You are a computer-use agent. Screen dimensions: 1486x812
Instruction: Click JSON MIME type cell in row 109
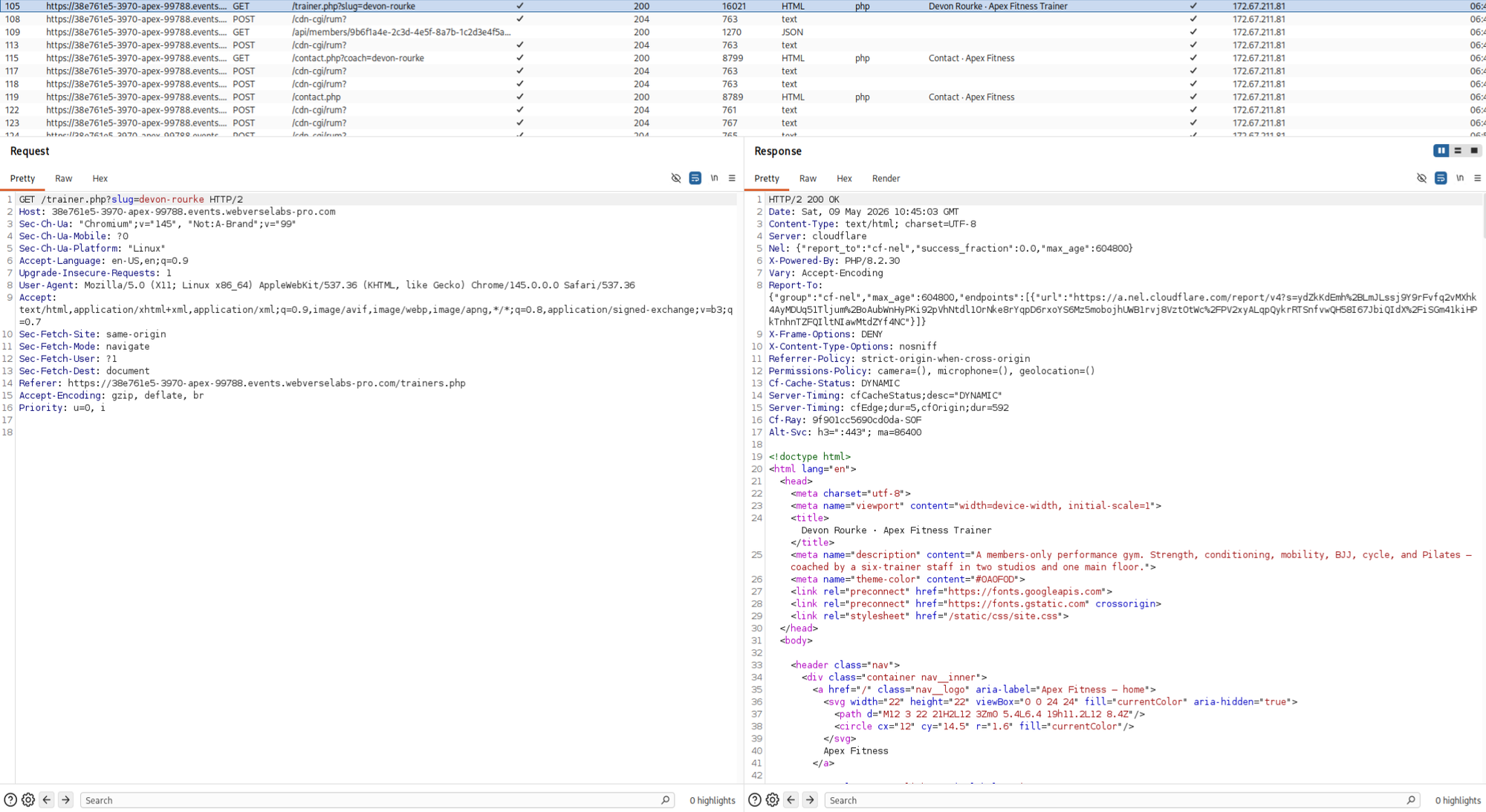click(792, 32)
